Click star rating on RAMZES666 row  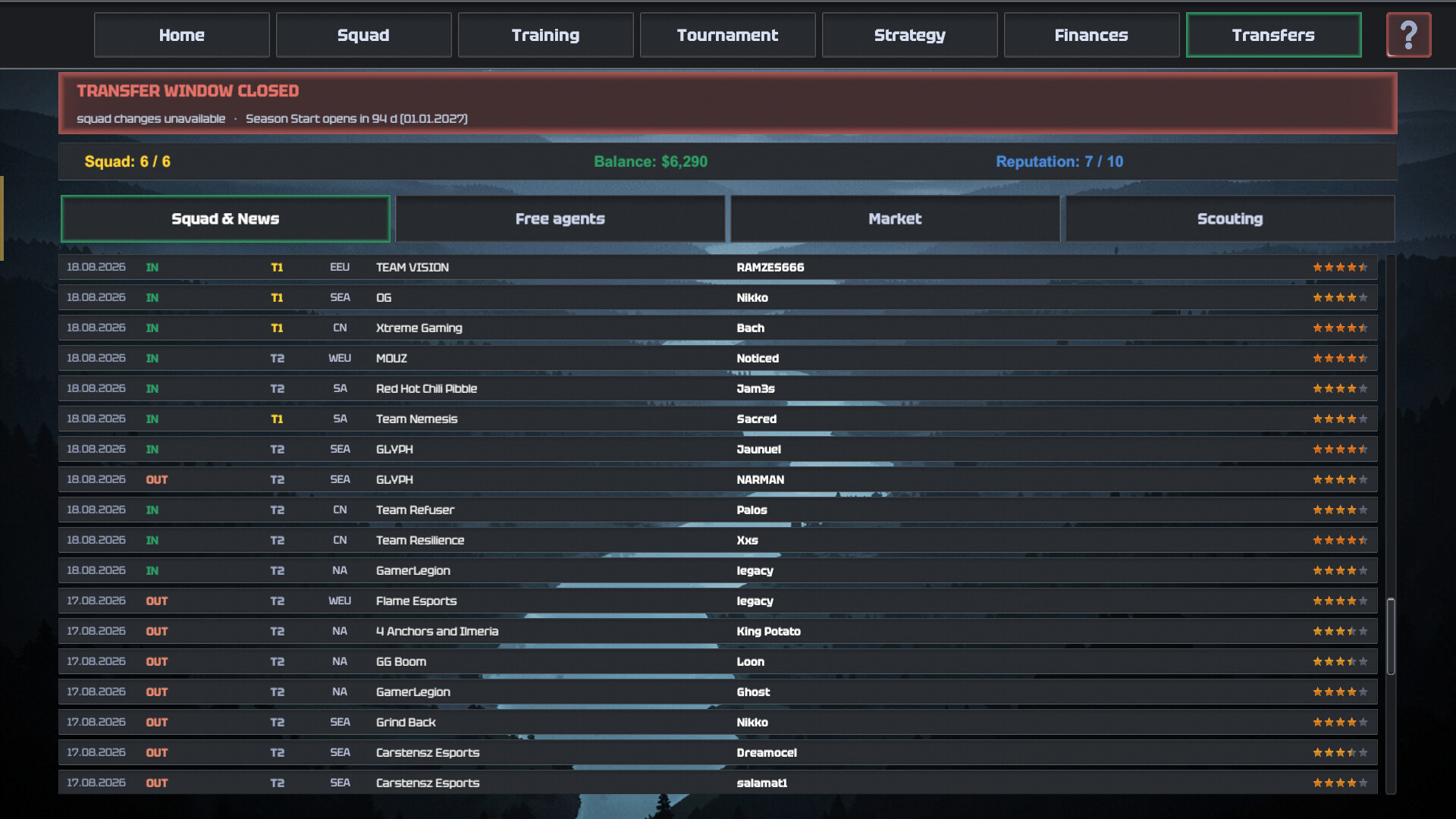coord(1340,267)
